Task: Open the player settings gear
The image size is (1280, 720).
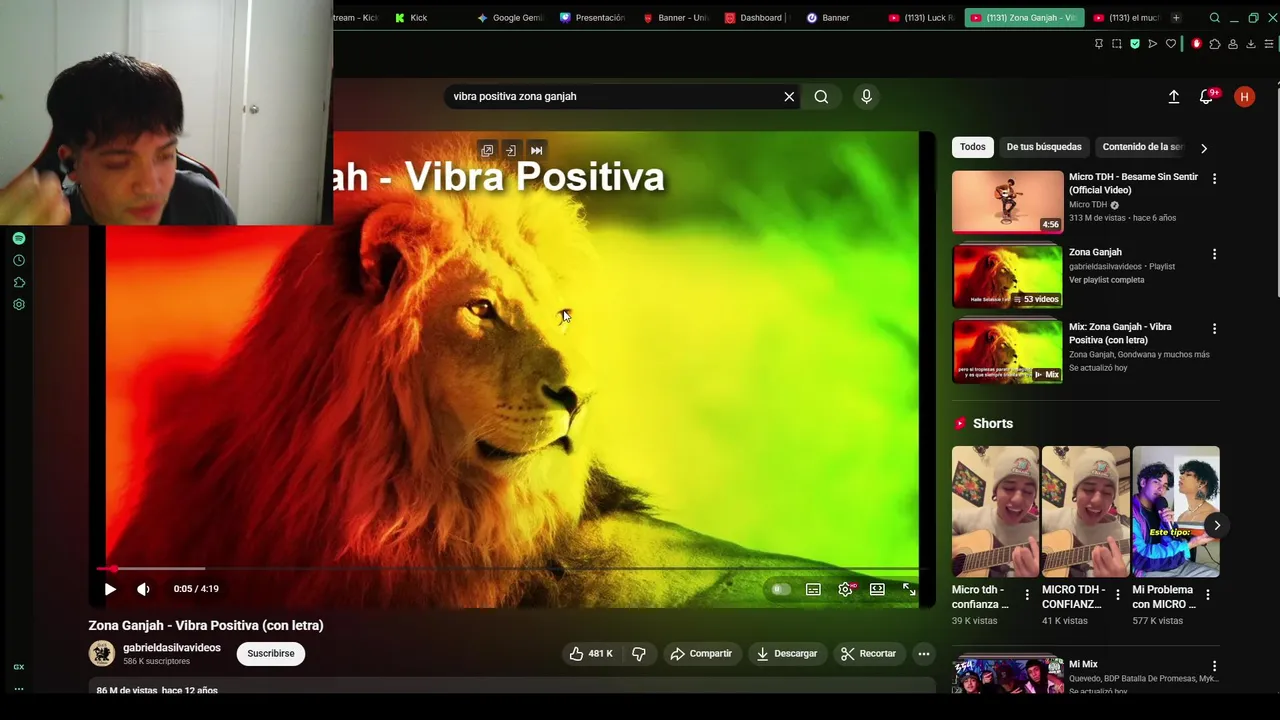Action: pyautogui.click(x=845, y=589)
